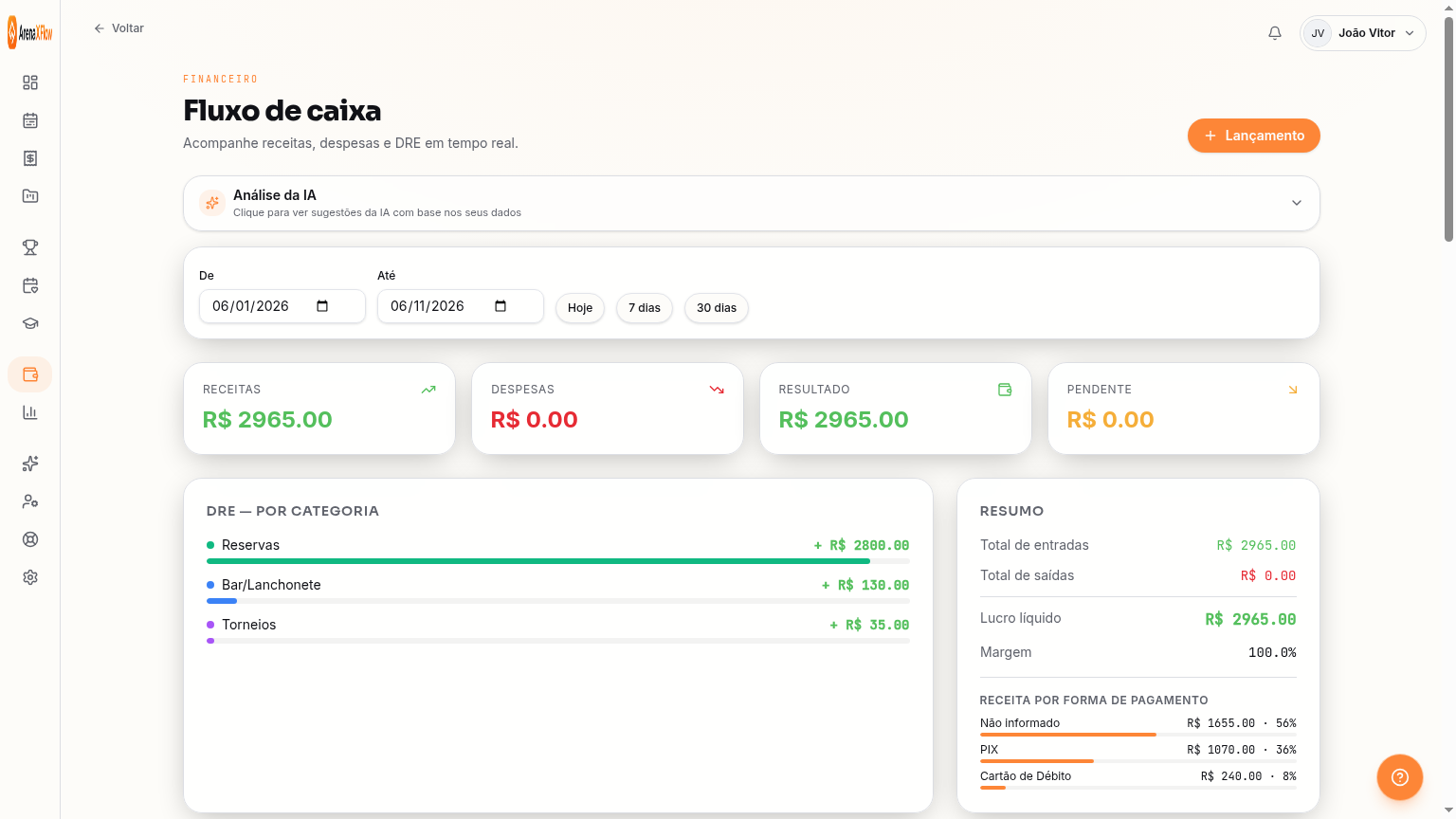Open the lifebuoy support sidebar icon
Screen dimensions: 1456x819
pyautogui.click(x=30, y=539)
